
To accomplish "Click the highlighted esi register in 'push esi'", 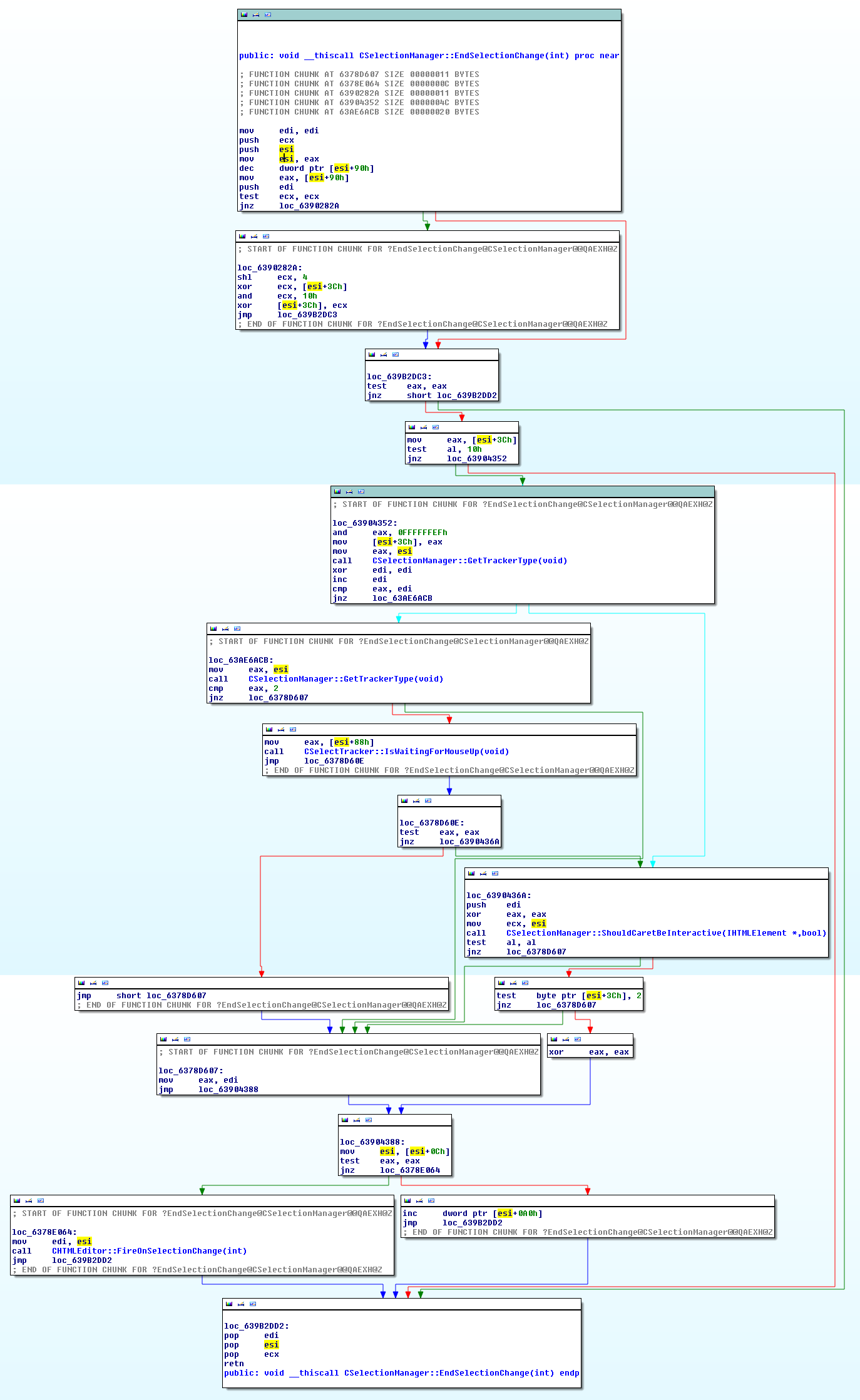I will coord(286,150).
